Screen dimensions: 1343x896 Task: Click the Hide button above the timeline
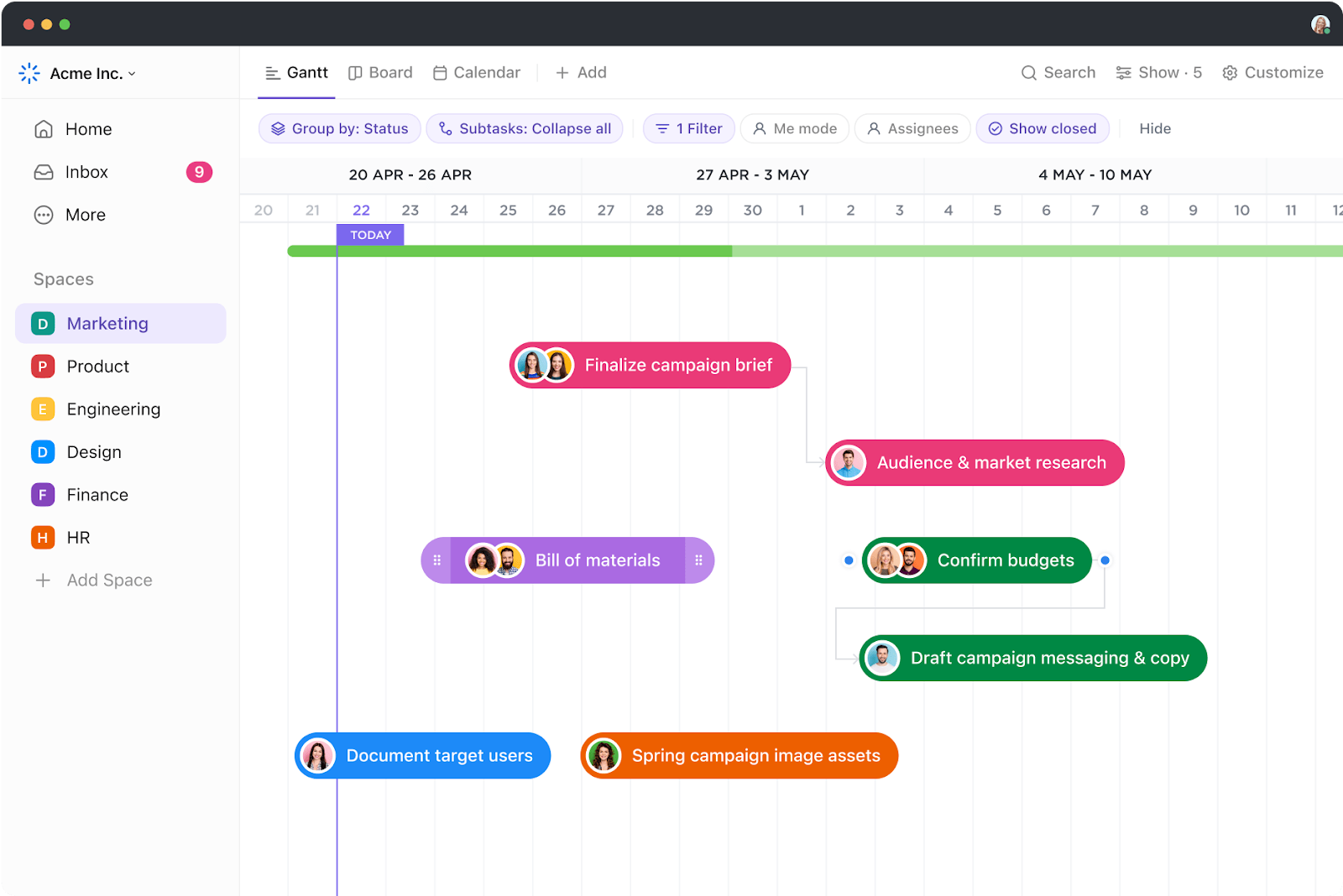(1155, 128)
